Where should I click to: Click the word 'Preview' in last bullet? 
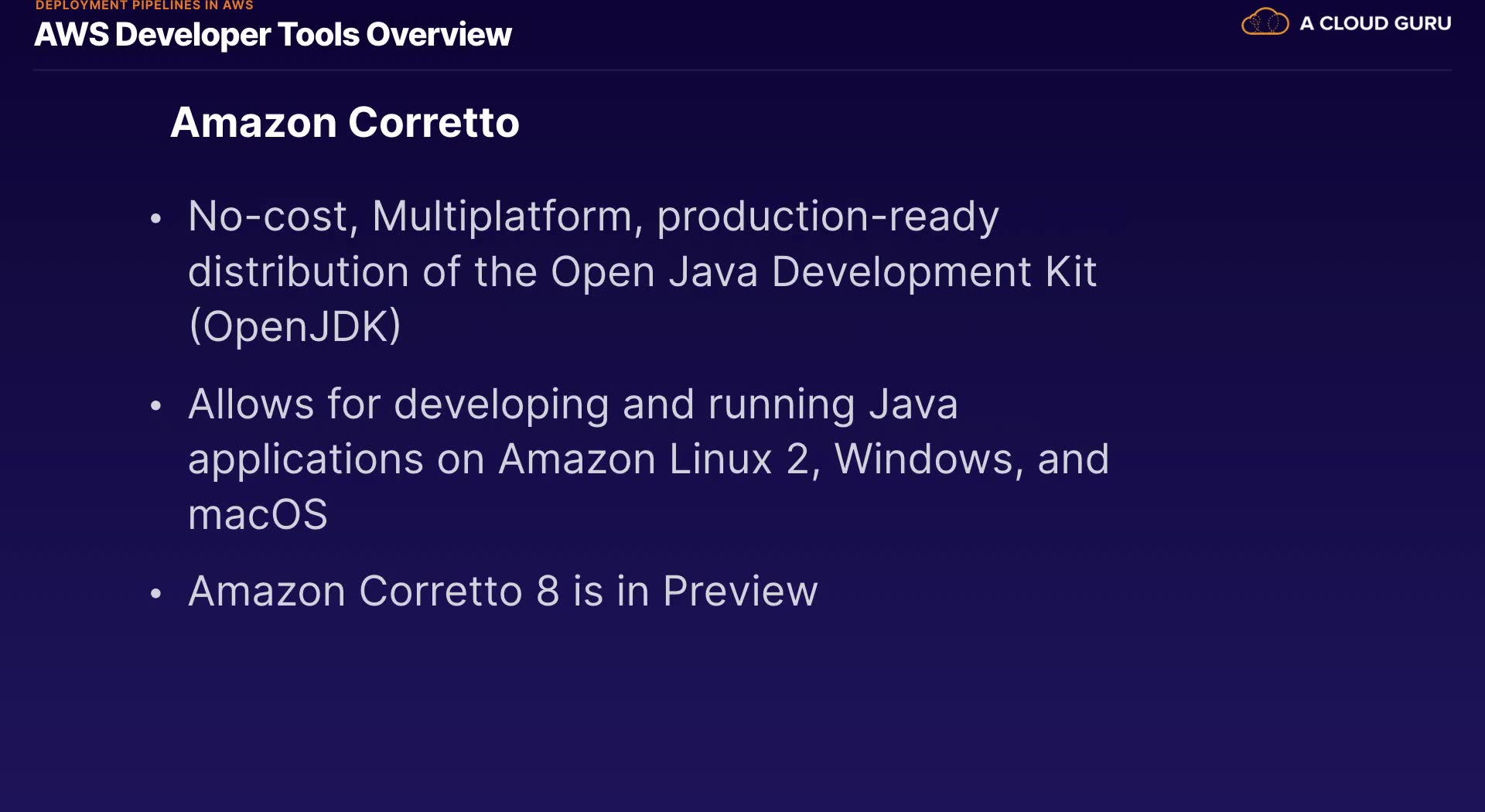point(740,592)
